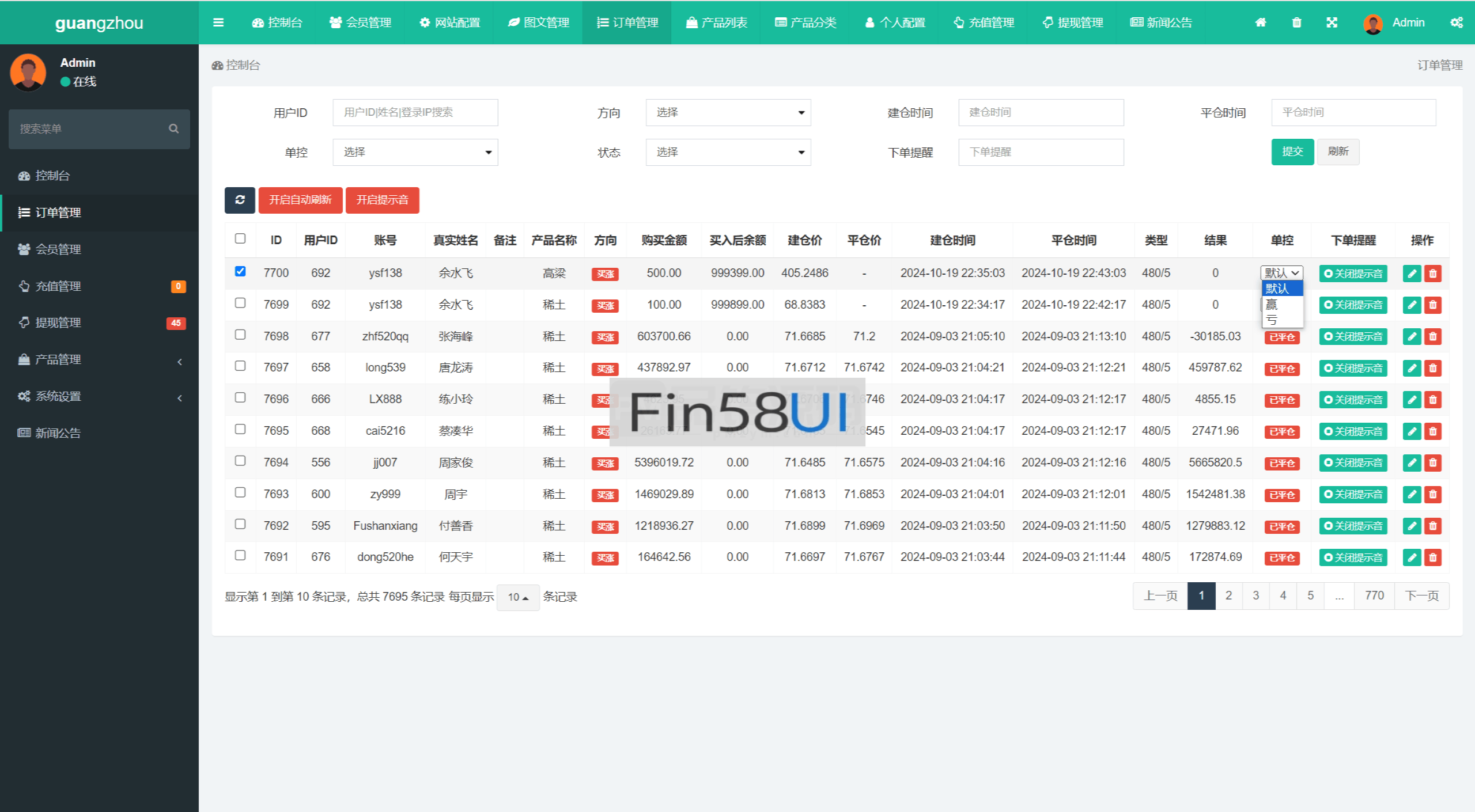The image size is (1475, 812).
Task: Click search icon in sidebar menu search
Action: 173,129
